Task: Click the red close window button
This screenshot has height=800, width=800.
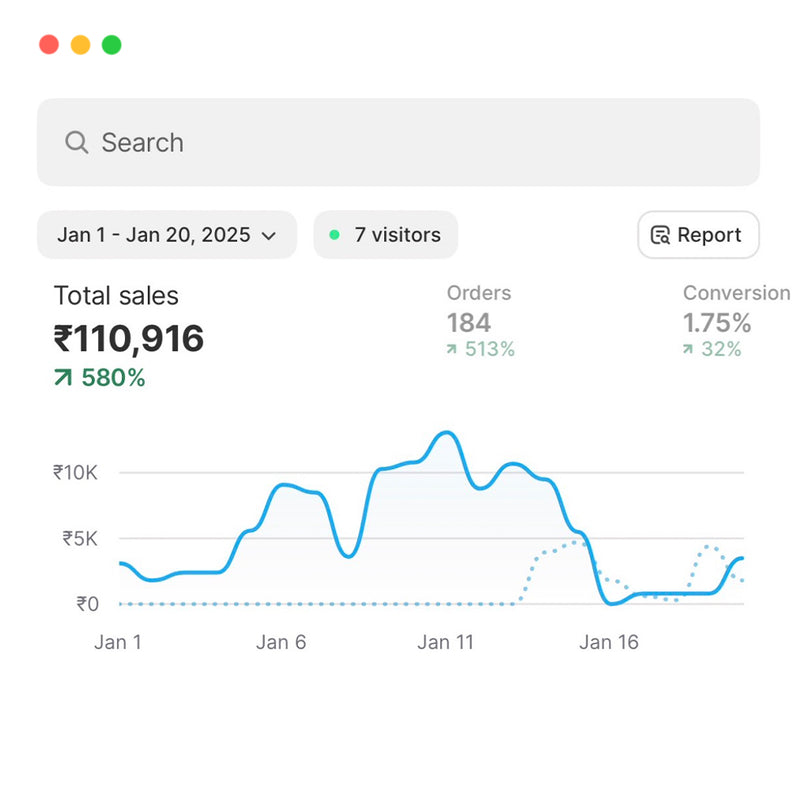Action: coord(48,45)
